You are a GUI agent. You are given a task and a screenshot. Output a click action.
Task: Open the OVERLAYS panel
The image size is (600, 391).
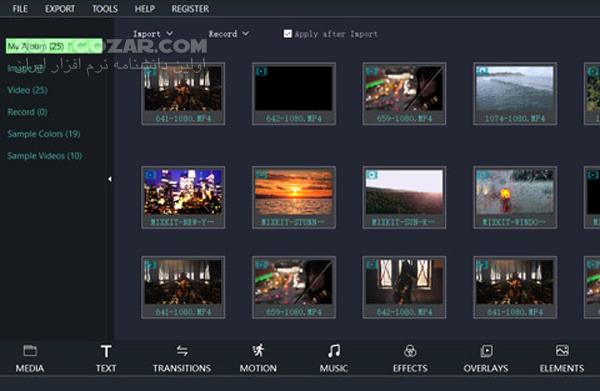point(486,359)
